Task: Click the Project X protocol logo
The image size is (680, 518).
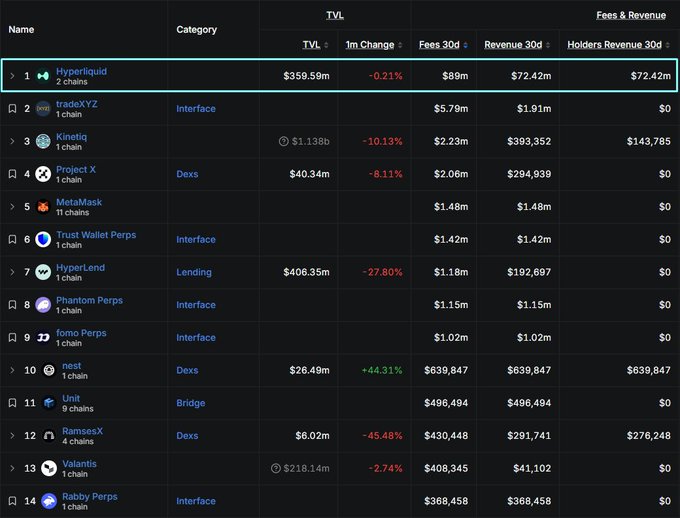Action: pyautogui.click(x=43, y=174)
